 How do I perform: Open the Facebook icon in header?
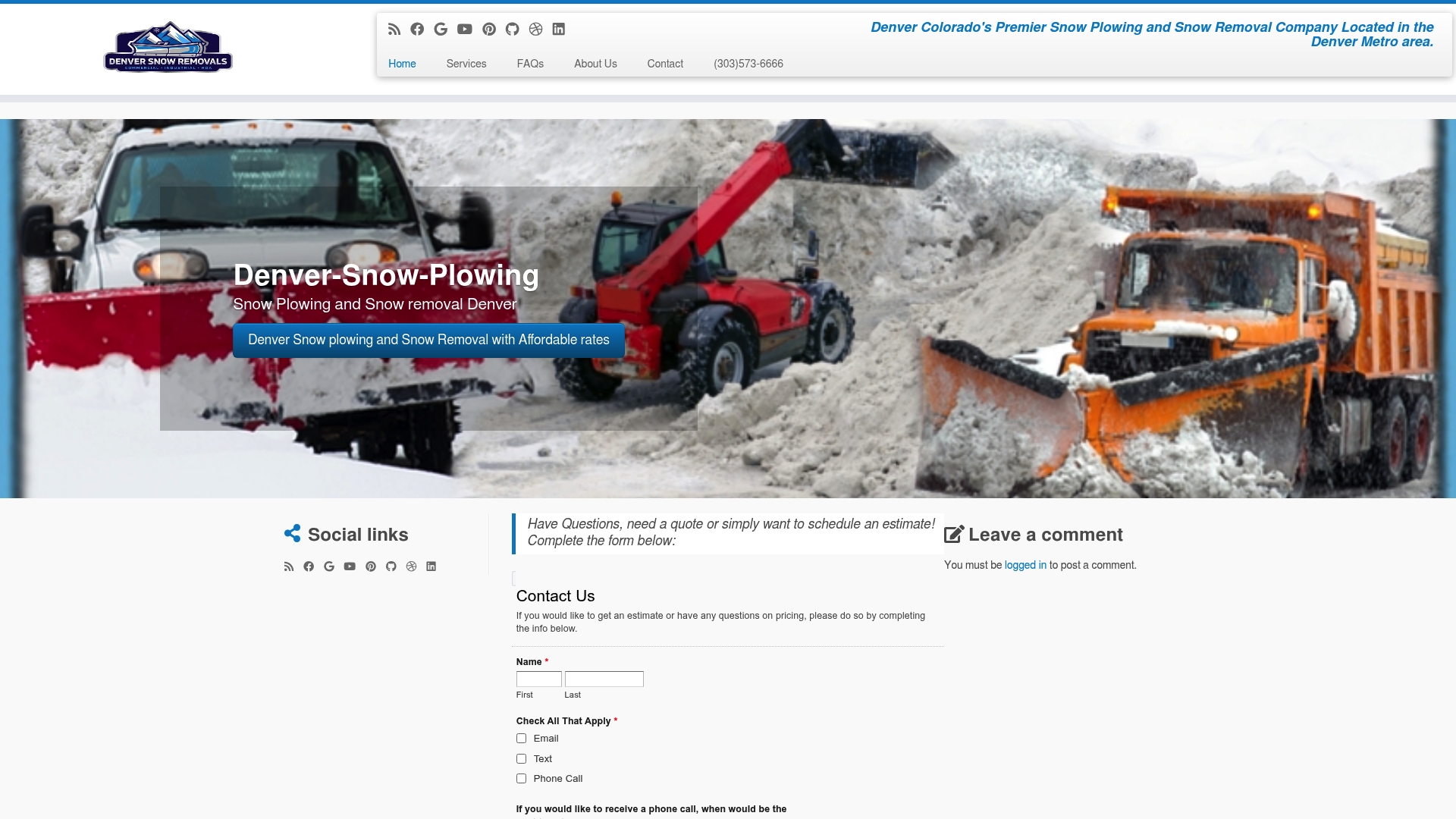pyautogui.click(x=417, y=30)
